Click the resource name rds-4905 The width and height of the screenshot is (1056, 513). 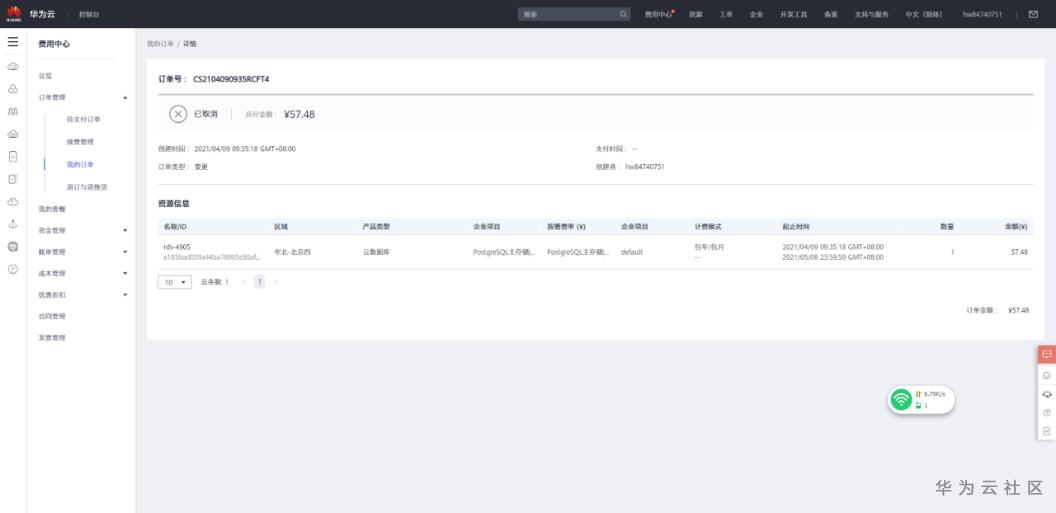(x=177, y=247)
